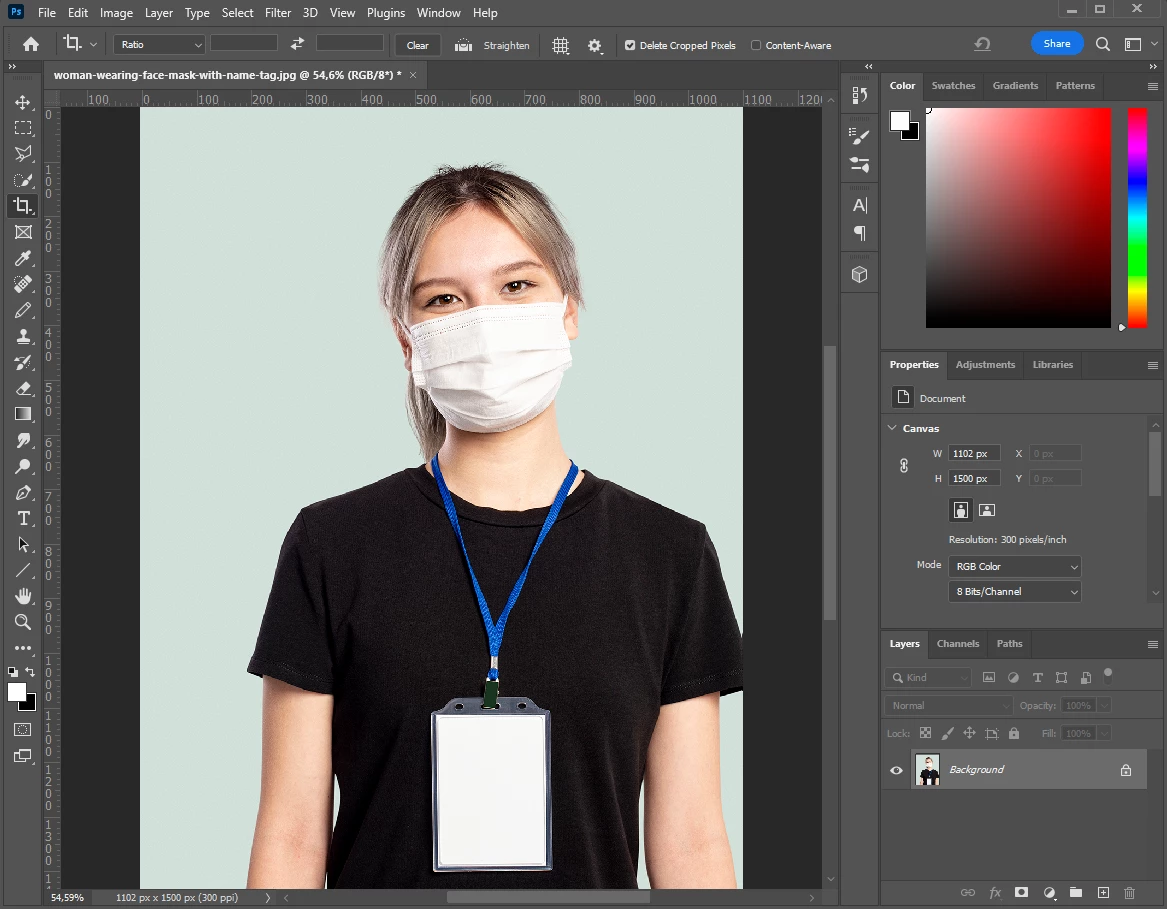
Task: Select the Polygonal Lasso tool
Action: pos(23,154)
